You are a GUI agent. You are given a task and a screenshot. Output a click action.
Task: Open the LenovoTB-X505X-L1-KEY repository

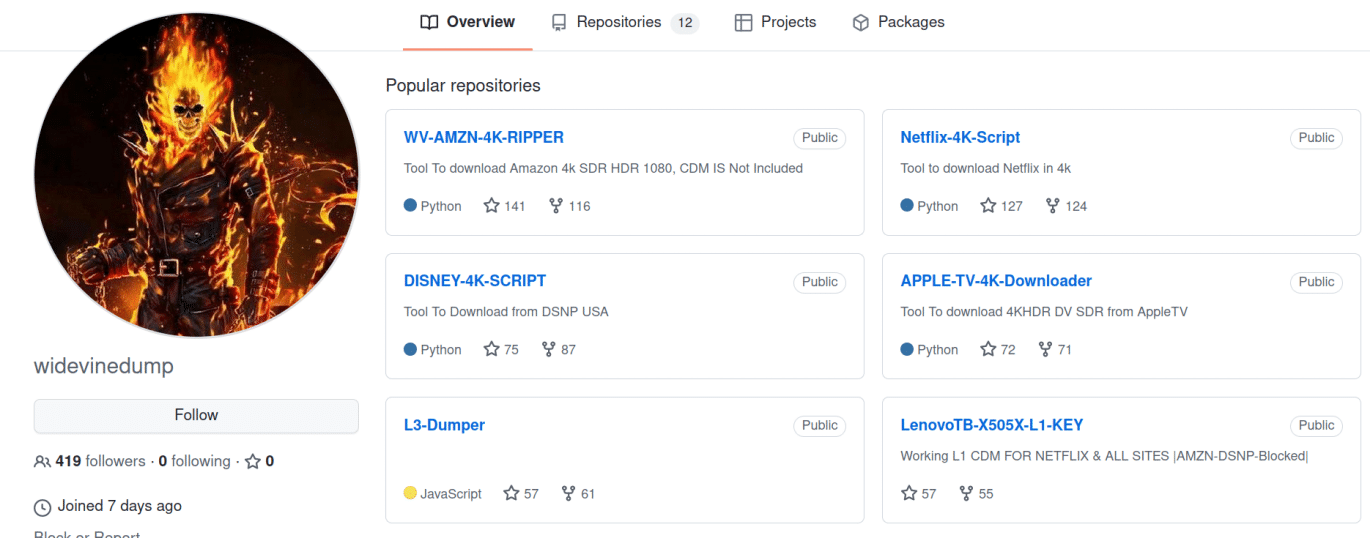click(991, 425)
